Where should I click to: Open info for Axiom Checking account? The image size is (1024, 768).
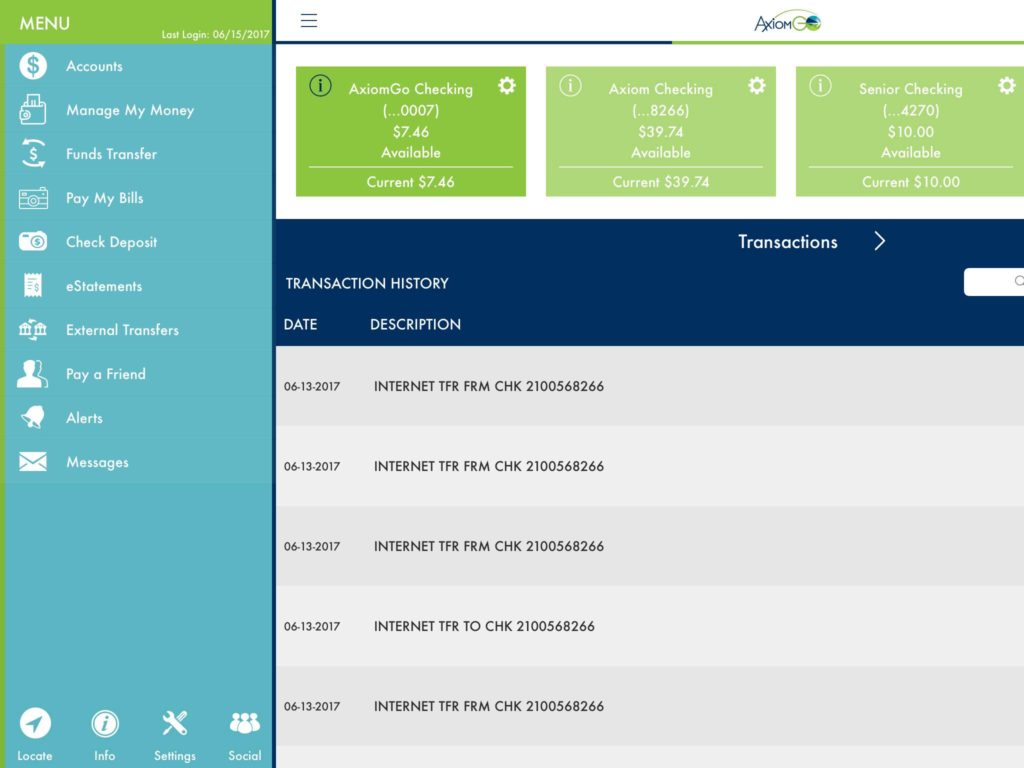click(570, 86)
